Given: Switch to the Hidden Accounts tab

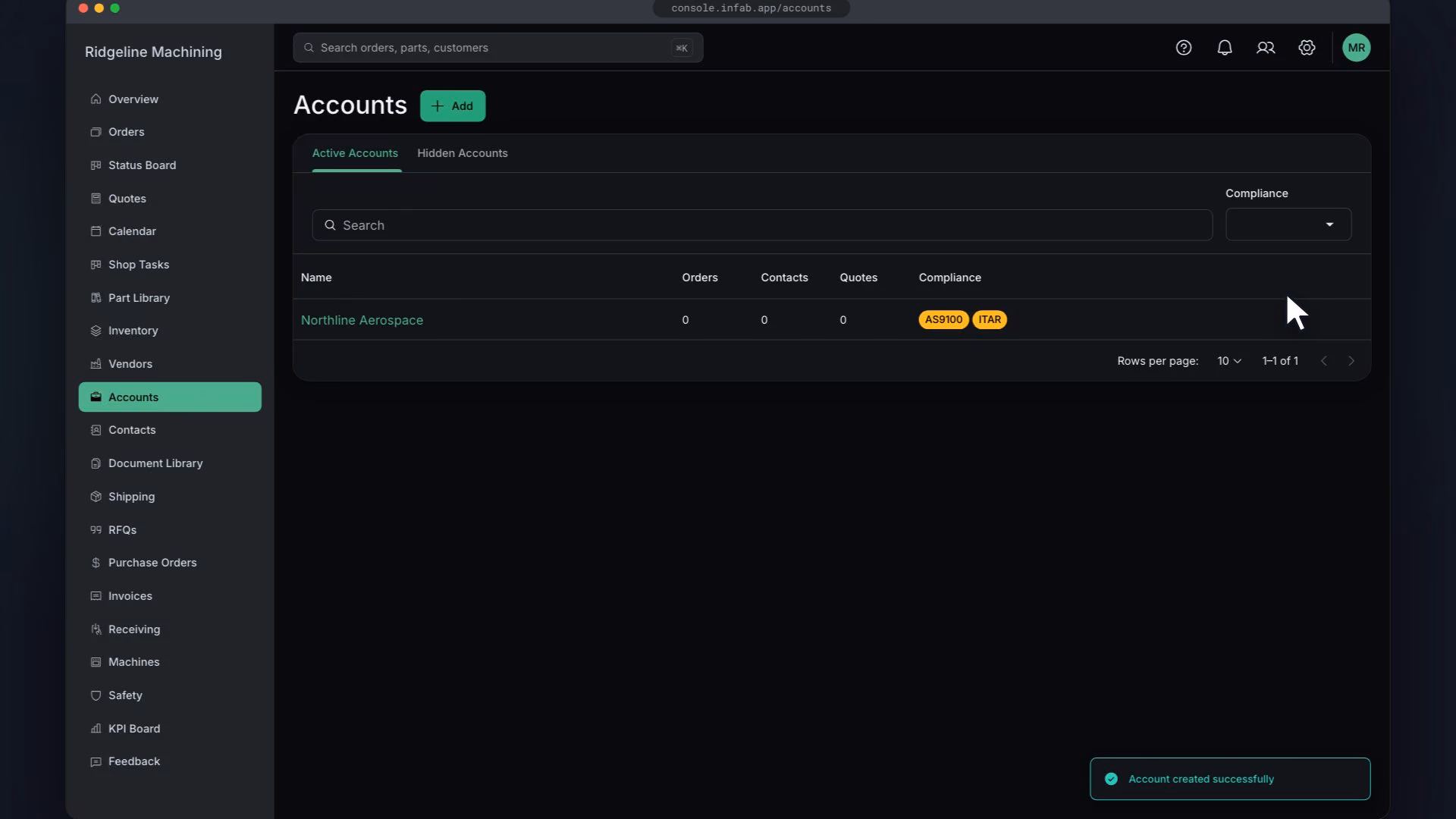Looking at the screenshot, I should coord(463,153).
